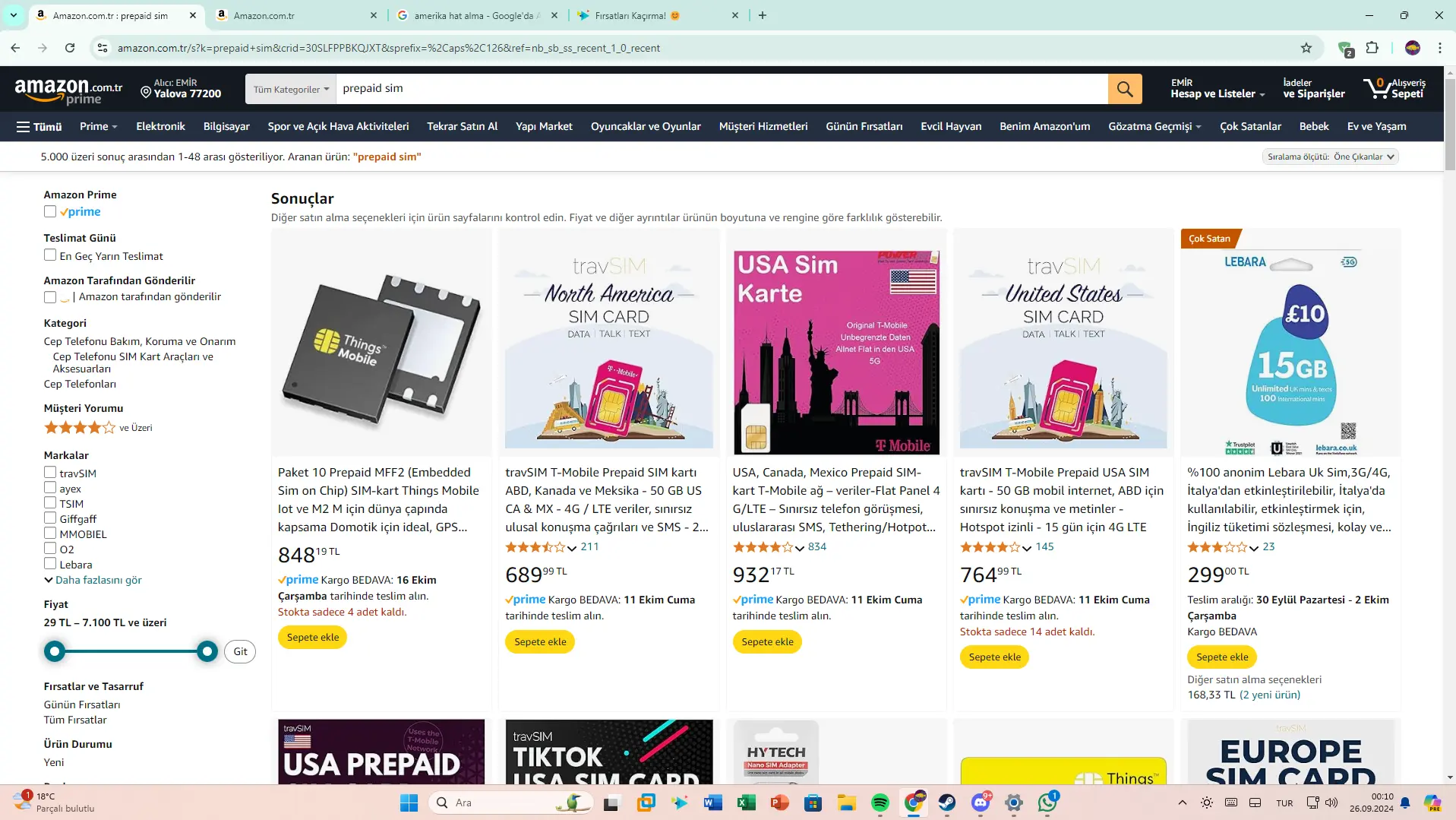
Task: Open the Sıralama ölçütü sort dropdown
Action: point(1330,157)
